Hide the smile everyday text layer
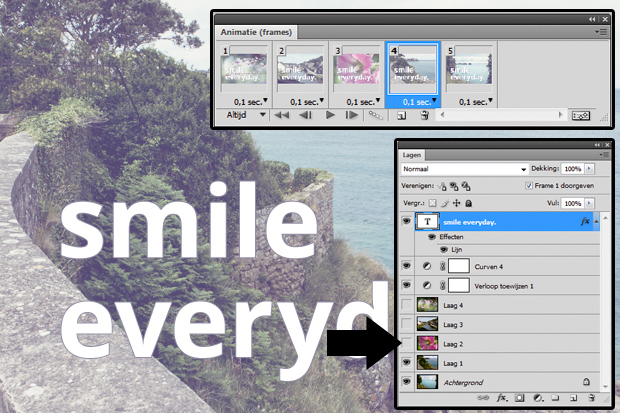This screenshot has height=413, width=620. coord(406,221)
